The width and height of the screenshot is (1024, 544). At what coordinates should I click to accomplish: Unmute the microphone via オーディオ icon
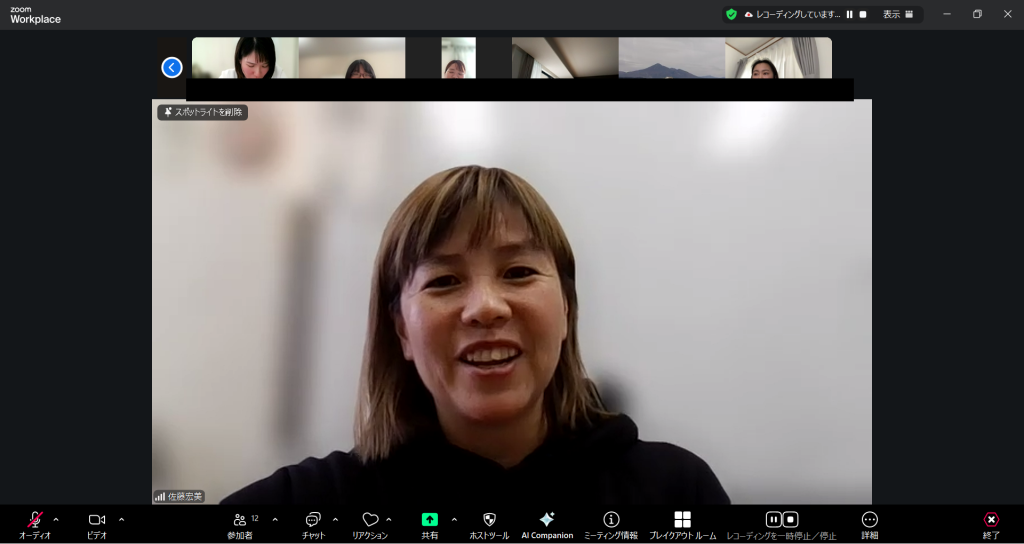pos(35,520)
